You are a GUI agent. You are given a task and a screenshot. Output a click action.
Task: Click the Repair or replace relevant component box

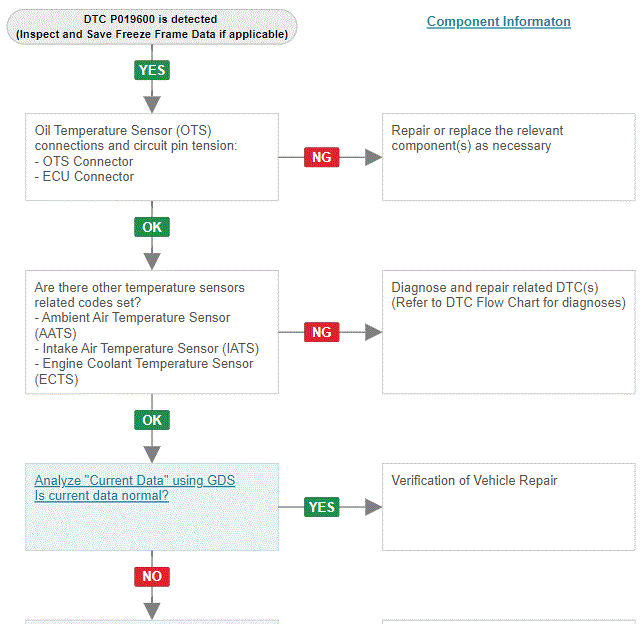(509, 157)
